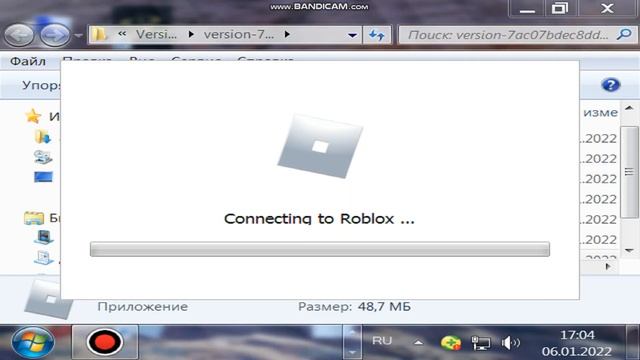Maximize the Explorer window
The width and height of the screenshot is (640, 360).
pyautogui.click(x=560, y=8)
